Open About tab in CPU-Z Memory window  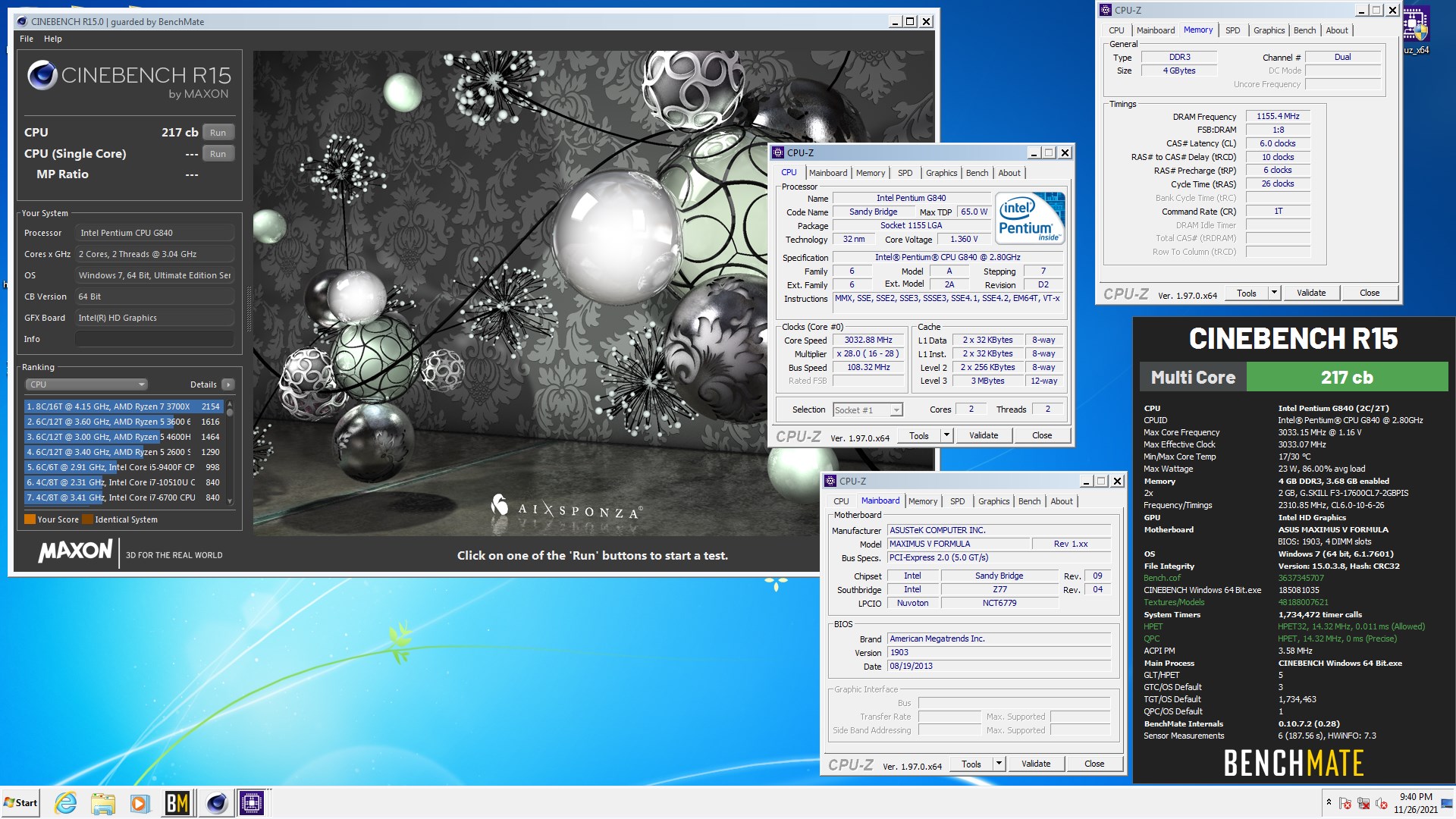click(x=1337, y=30)
